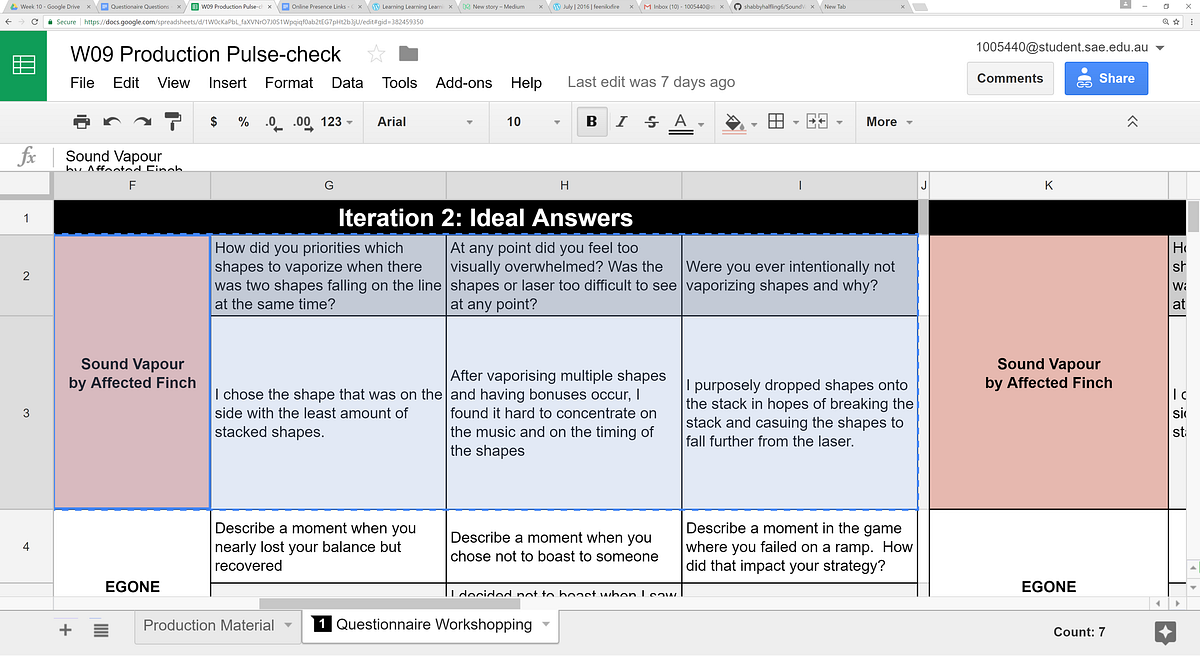Open the 123 number format dropdown

tap(337, 122)
